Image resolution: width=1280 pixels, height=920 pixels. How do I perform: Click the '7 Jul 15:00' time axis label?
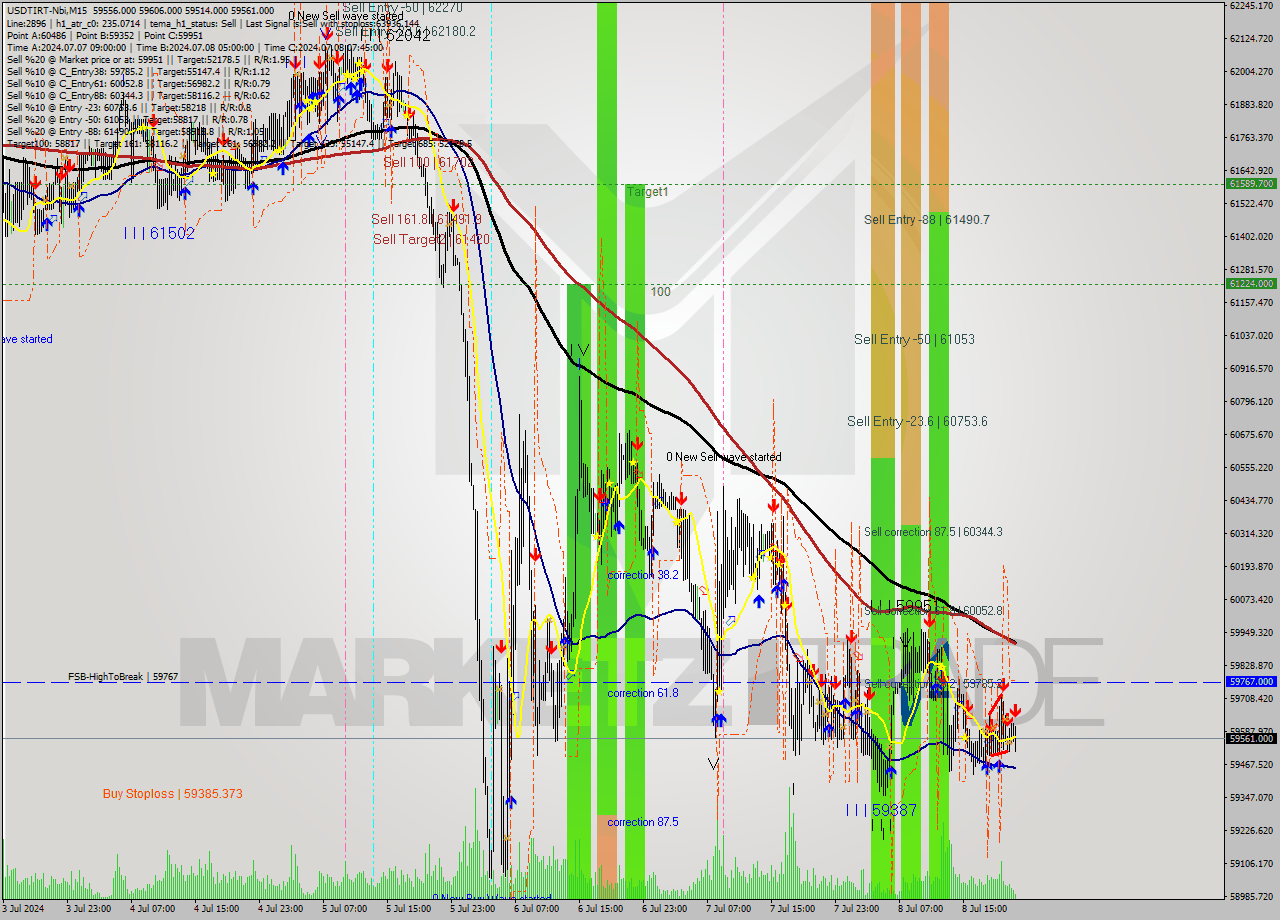click(794, 909)
